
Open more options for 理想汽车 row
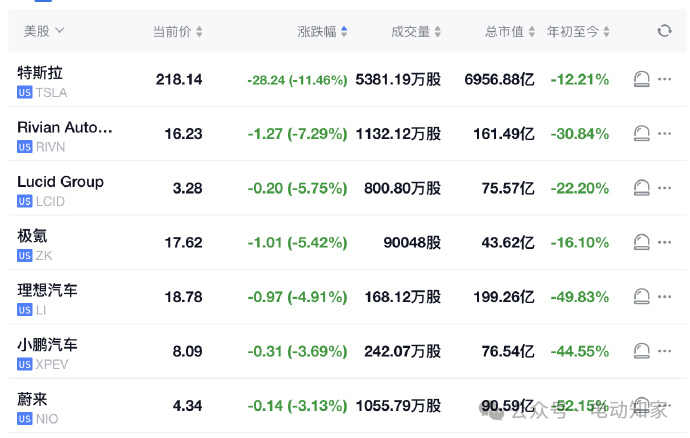[x=664, y=297]
